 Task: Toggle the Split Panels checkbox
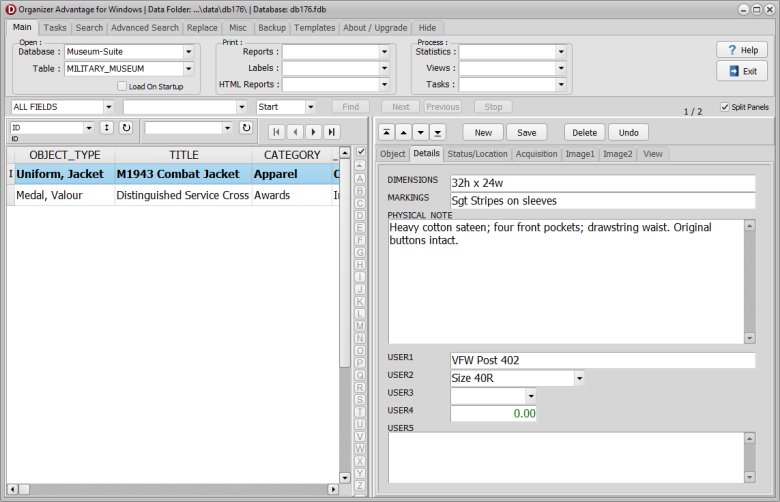click(725, 106)
